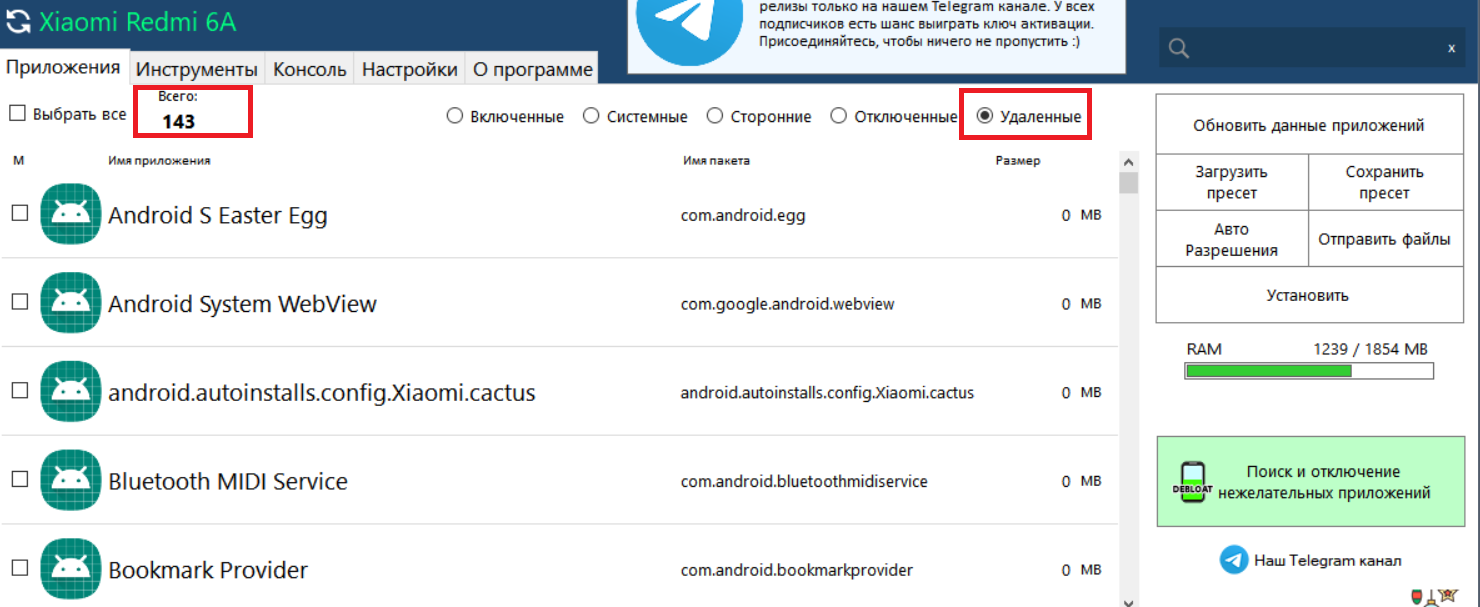The image size is (1480, 607).
Task: Clear the search with the x button
Action: (x=1451, y=47)
